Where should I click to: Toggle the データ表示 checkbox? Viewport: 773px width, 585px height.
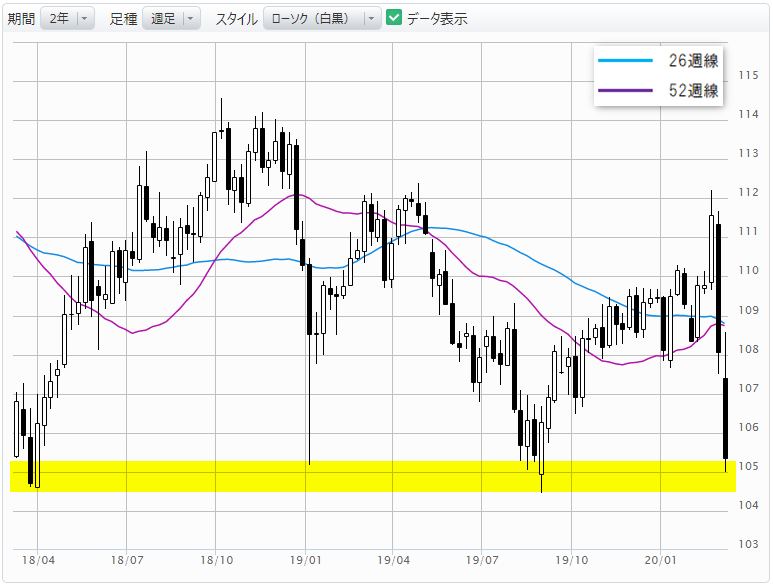point(394,18)
